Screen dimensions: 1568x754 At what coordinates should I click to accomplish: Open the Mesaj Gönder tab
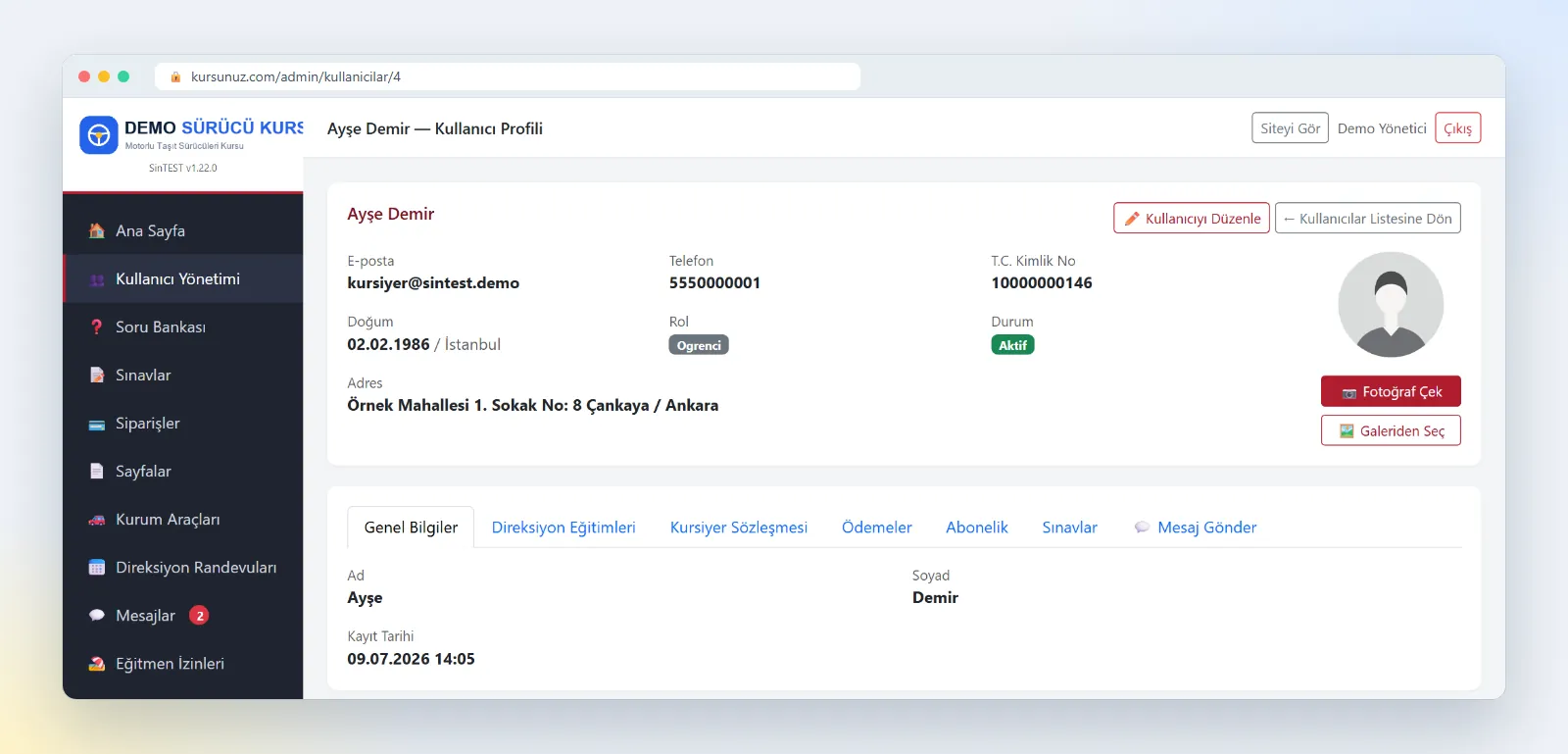coord(1196,528)
